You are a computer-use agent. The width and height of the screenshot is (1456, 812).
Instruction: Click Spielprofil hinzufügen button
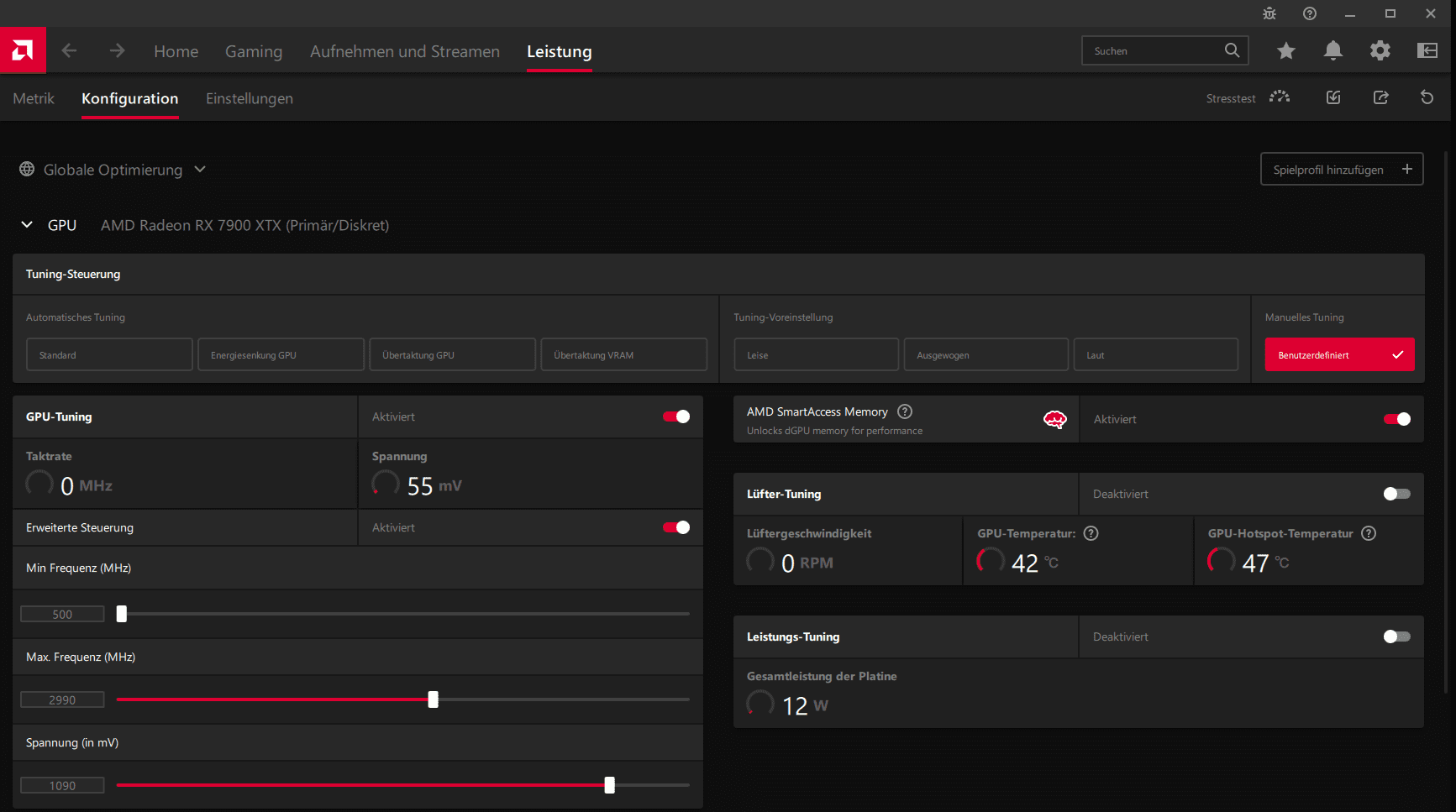(x=1342, y=169)
